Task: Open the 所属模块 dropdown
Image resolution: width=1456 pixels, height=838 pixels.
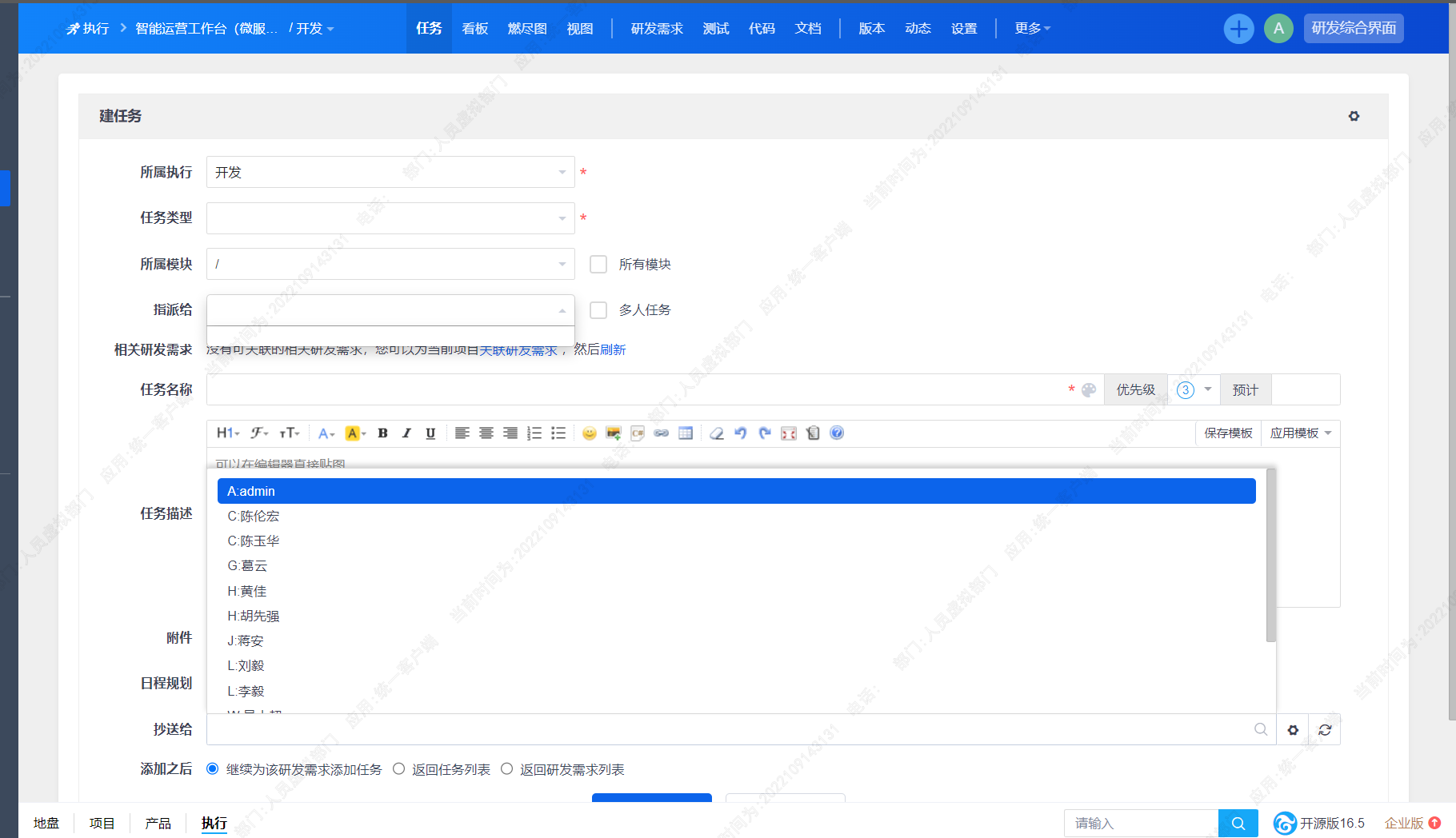Action: point(390,264)
